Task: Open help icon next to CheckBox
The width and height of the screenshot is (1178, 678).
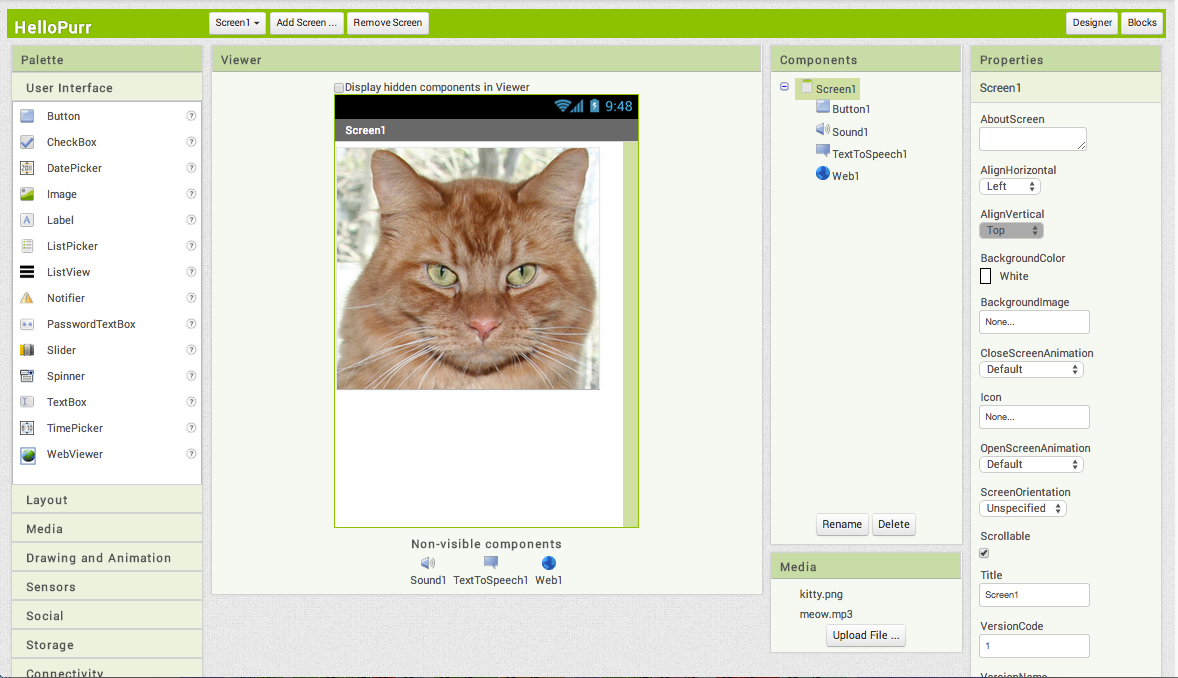Action: coord(192,142)
